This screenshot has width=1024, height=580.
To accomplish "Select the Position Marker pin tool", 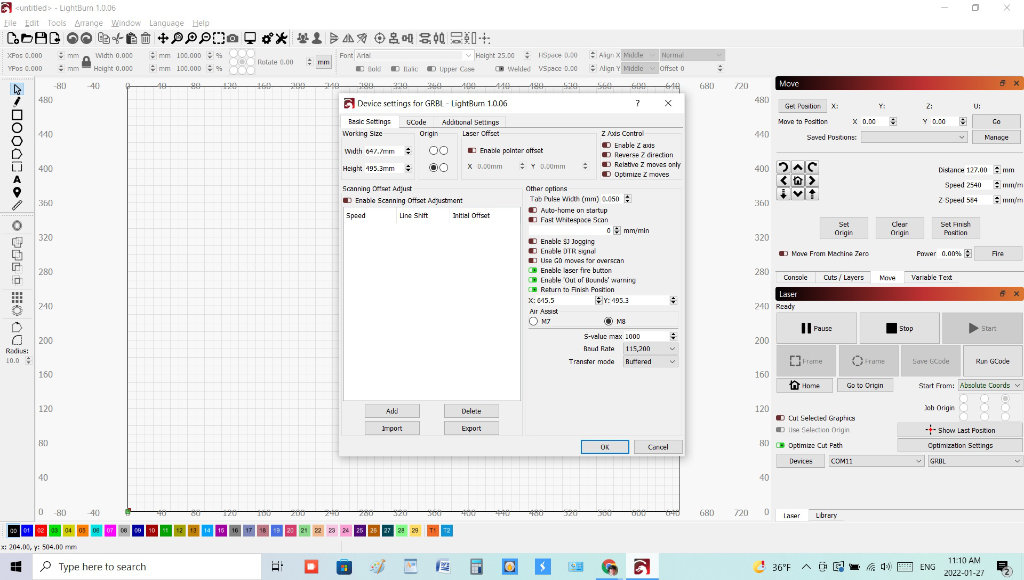I will point(17,192).
